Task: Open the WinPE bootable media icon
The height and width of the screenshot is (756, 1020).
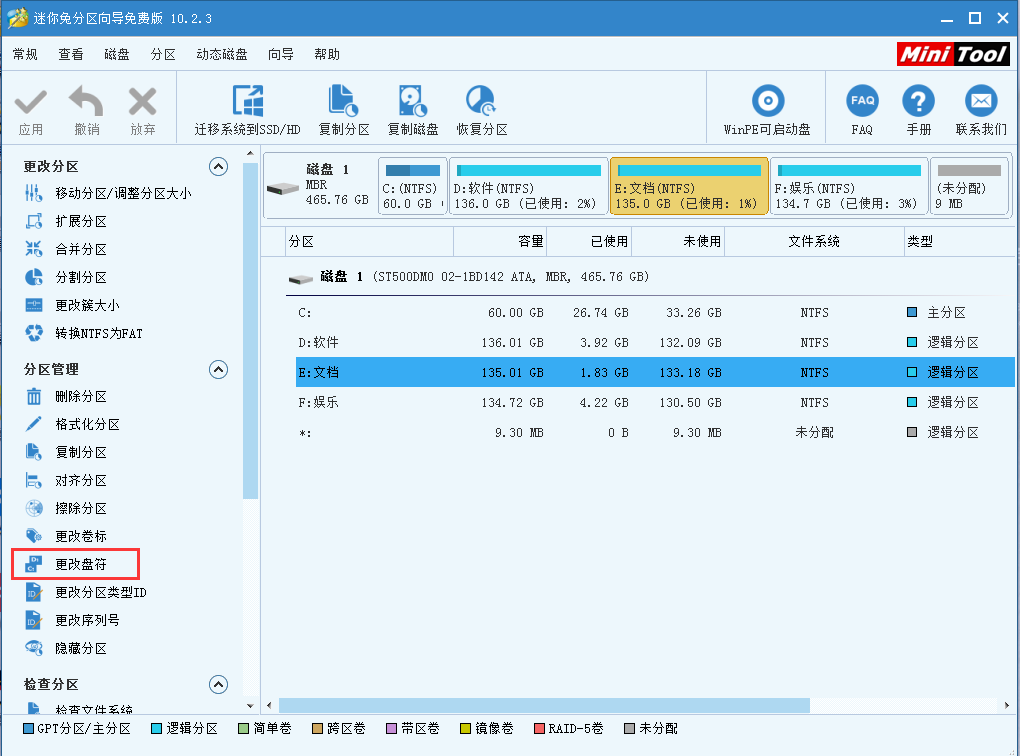Action: point(768,101)
